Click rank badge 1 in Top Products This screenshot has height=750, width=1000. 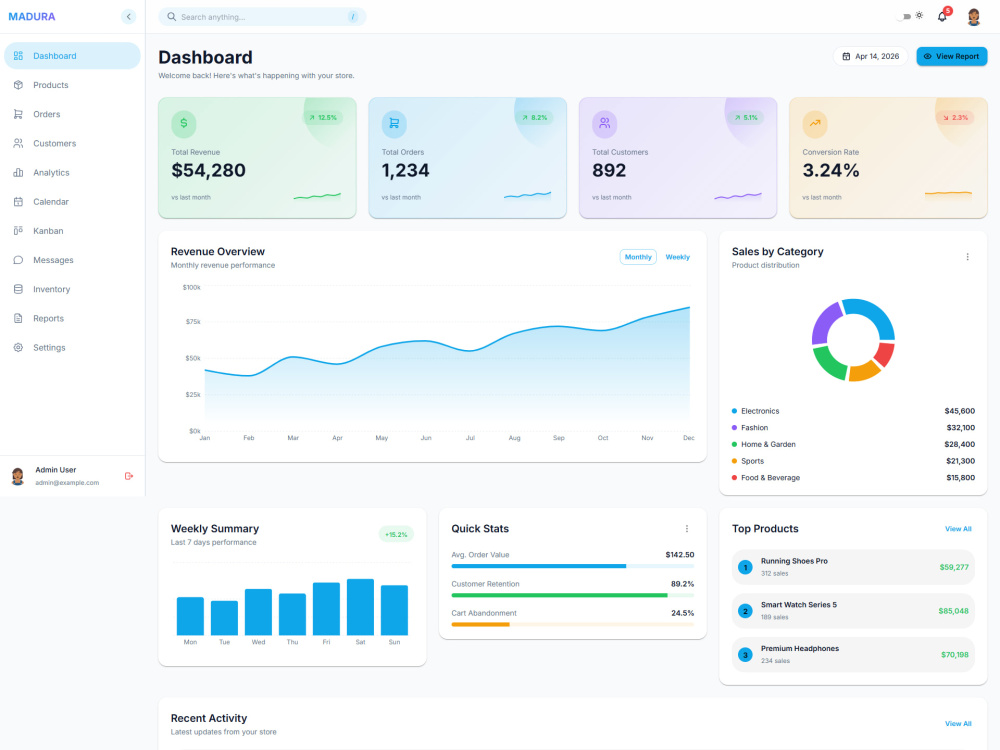click(x=745, y=567)
